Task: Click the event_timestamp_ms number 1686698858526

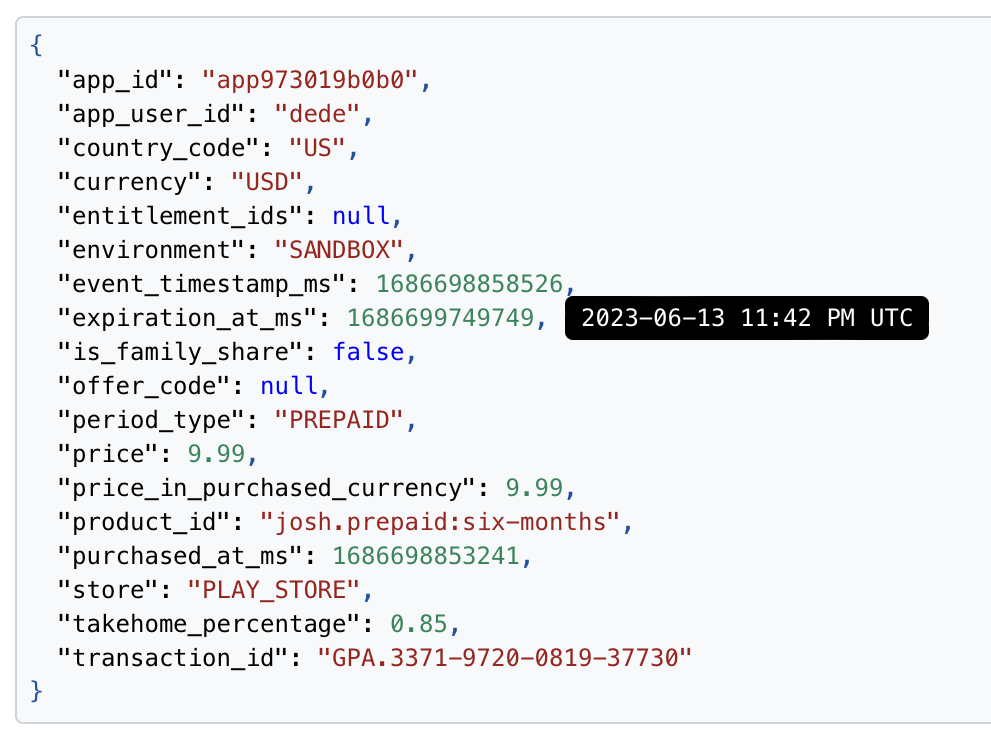Action: tap(470, 284)
